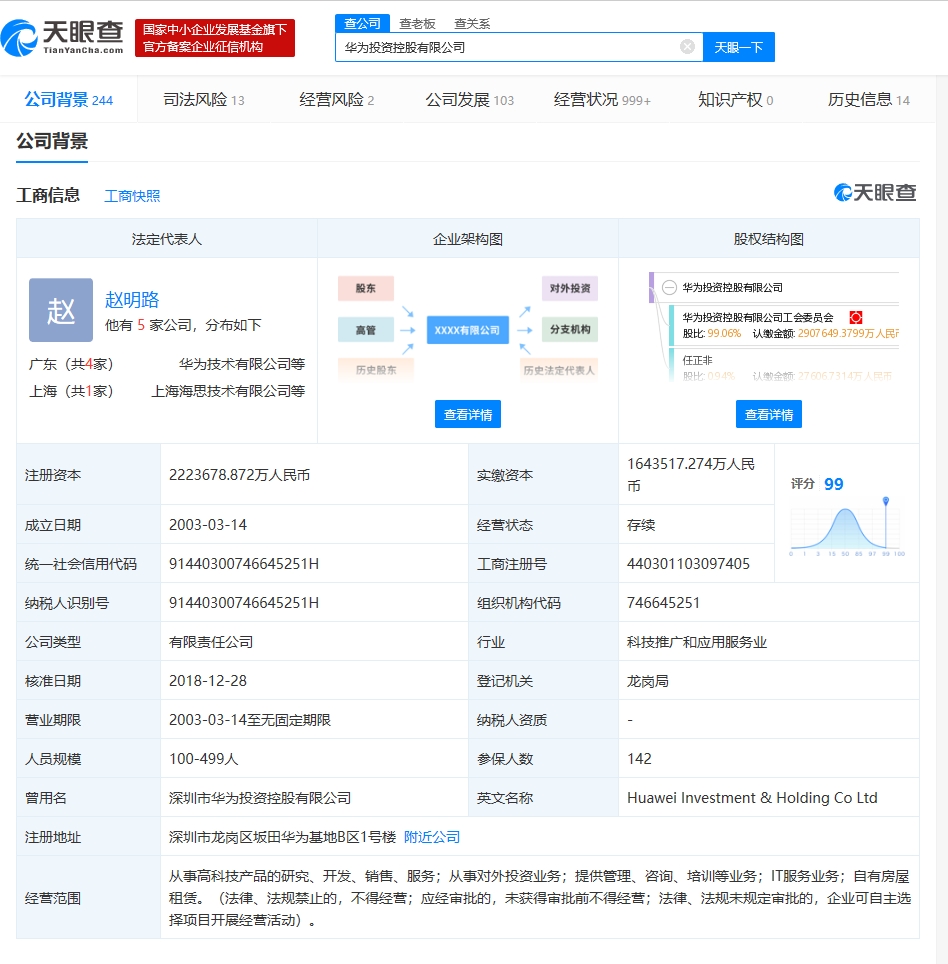Screen dimensions: 948x964
Task: Click the 对外投资 box in the structure diagram
Action: click(x=570, y=288)
